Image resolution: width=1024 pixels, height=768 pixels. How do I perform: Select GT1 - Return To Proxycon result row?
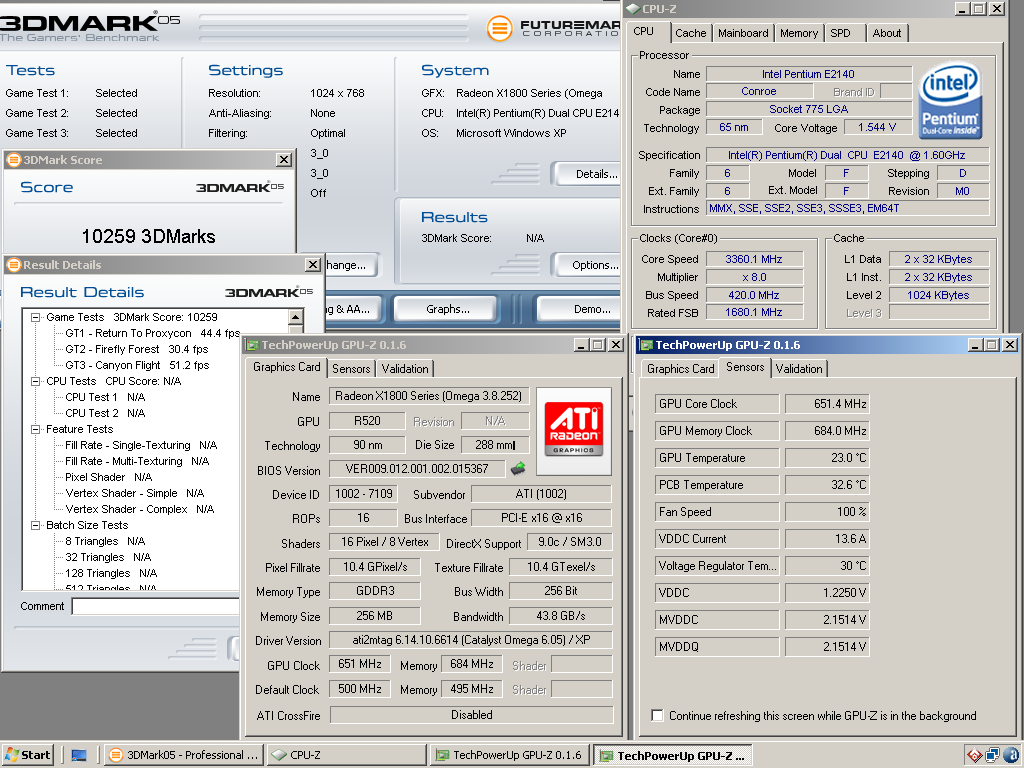point(153,333)
